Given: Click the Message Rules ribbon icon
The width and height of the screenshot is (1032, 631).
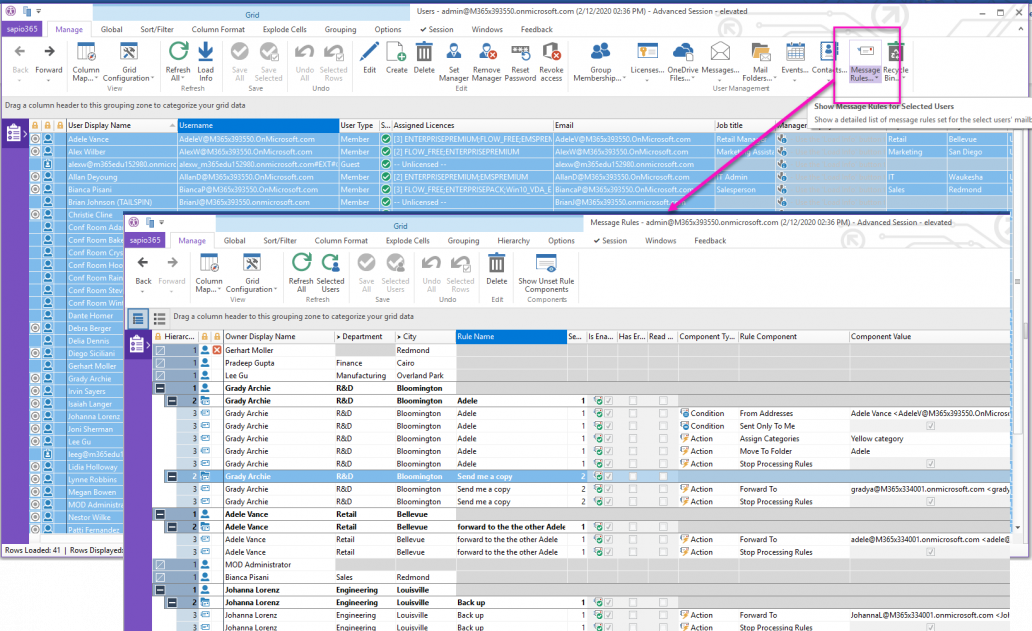Looking at the screenshot, I should click(x=865, y=52).
